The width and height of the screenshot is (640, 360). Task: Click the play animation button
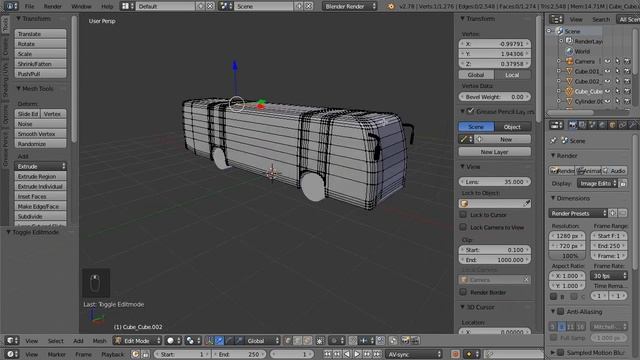coord(357,354)
